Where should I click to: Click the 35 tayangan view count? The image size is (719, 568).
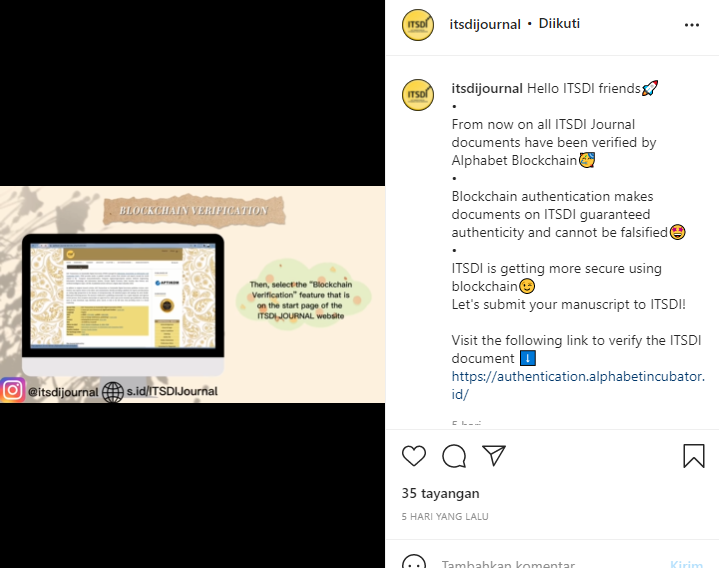[440, 493]
